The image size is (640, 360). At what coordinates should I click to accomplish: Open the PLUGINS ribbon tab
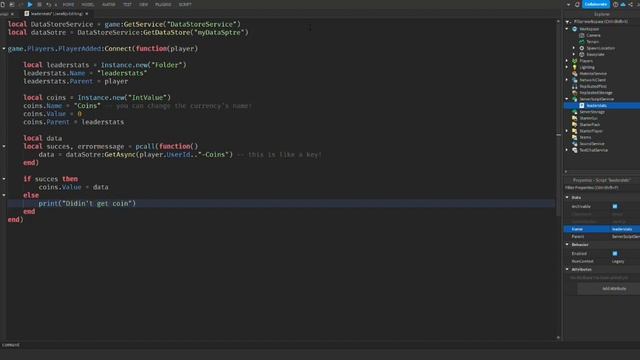tap(163, 4)
